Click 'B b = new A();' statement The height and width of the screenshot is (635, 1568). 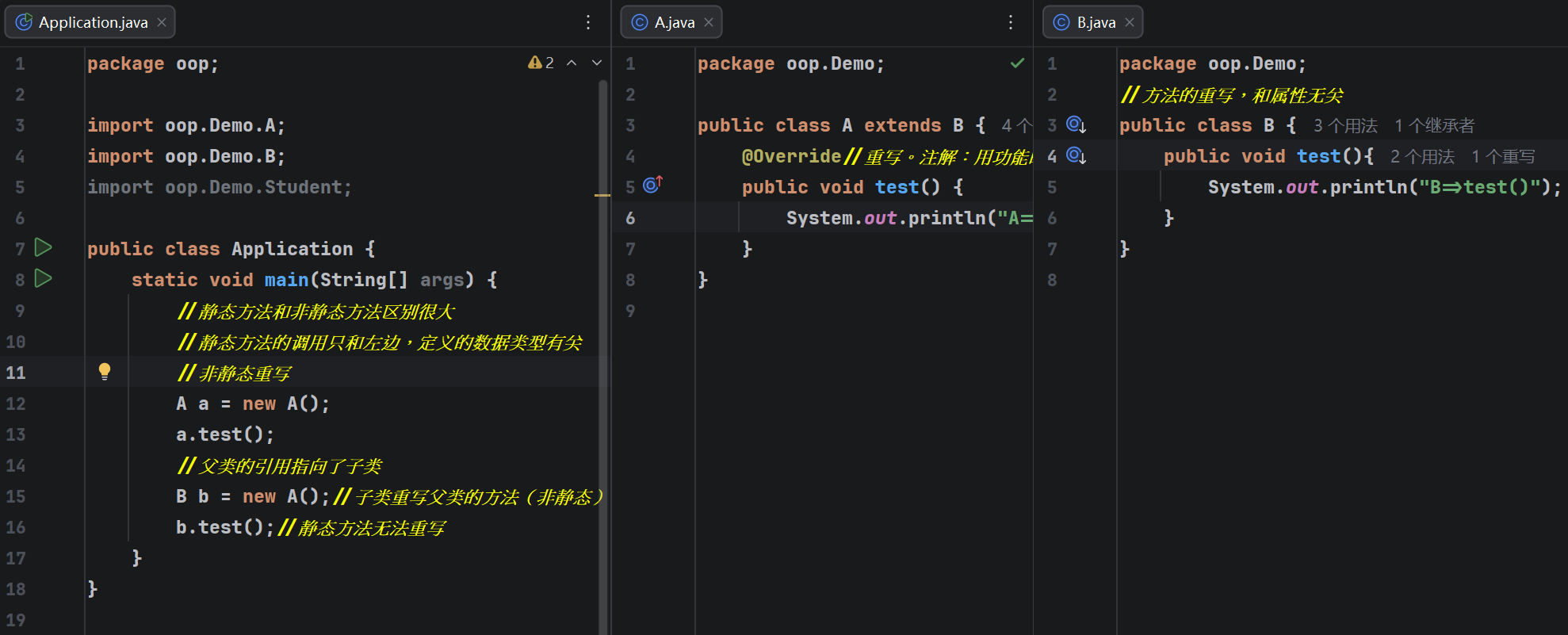[253, 496]
